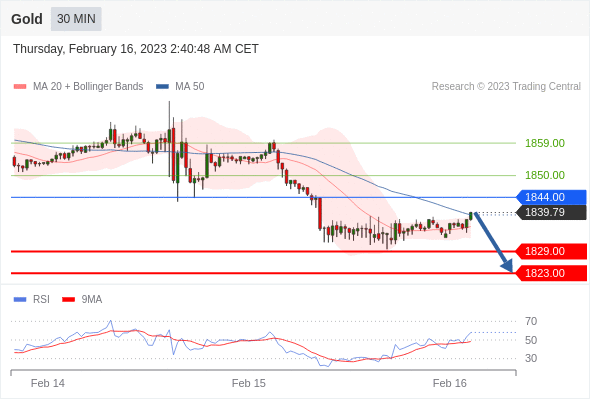Click the red 1829.00 support tag
Image resolution: width=590 pixels, height=400 pixels.
click(x=551, y=251)
